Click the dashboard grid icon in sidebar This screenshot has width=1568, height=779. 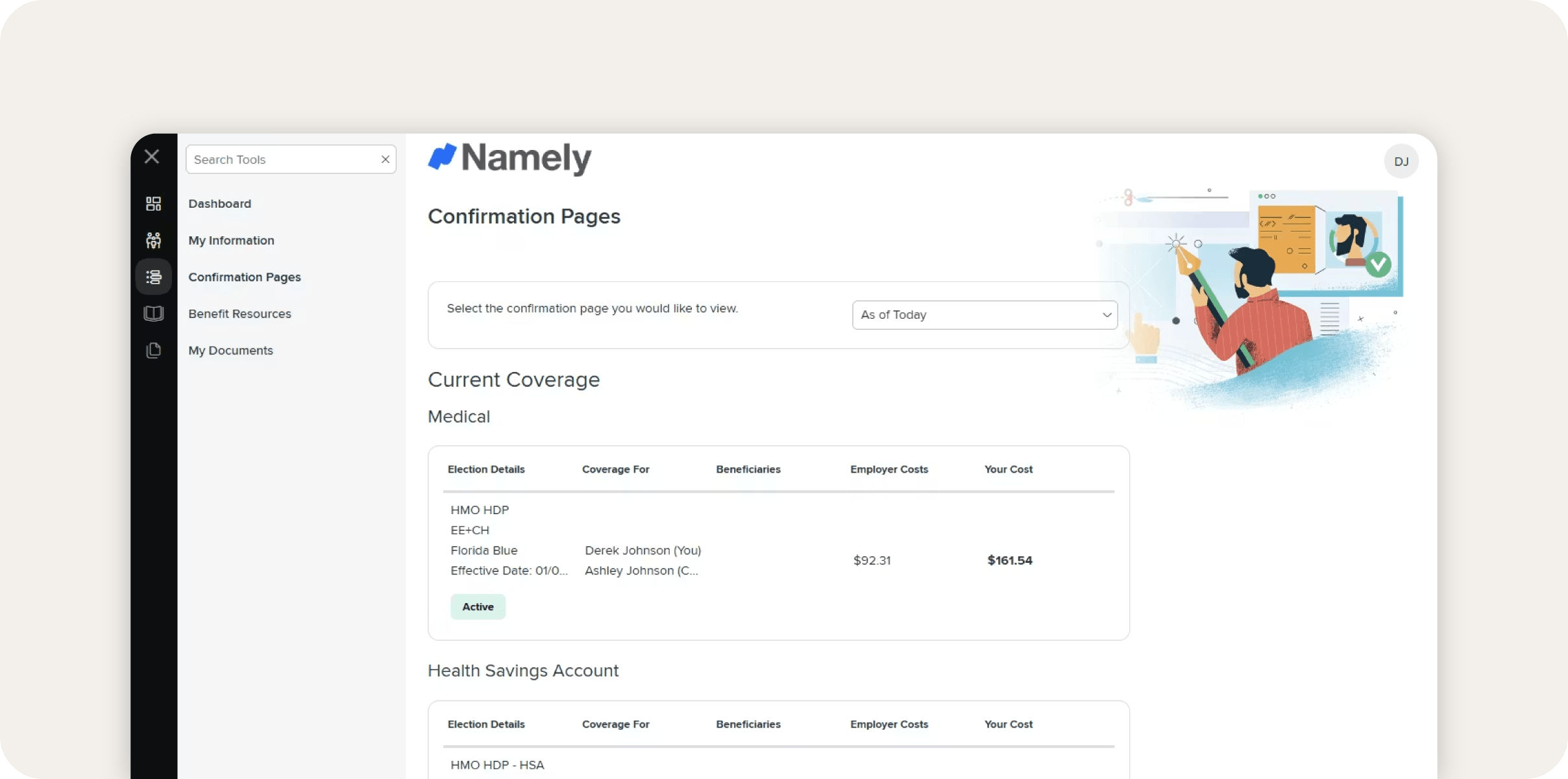point(153,204)
